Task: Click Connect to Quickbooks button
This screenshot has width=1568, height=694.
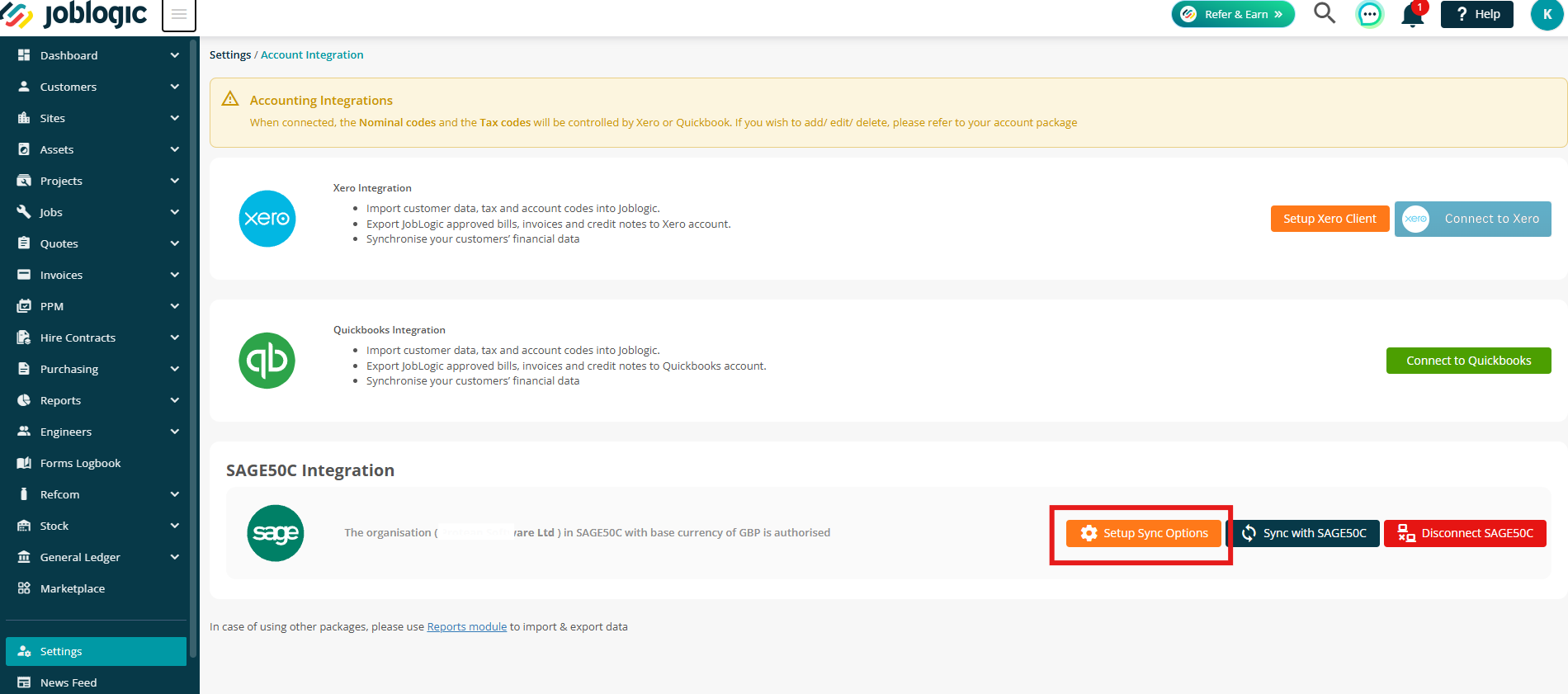Action: 1469,361
